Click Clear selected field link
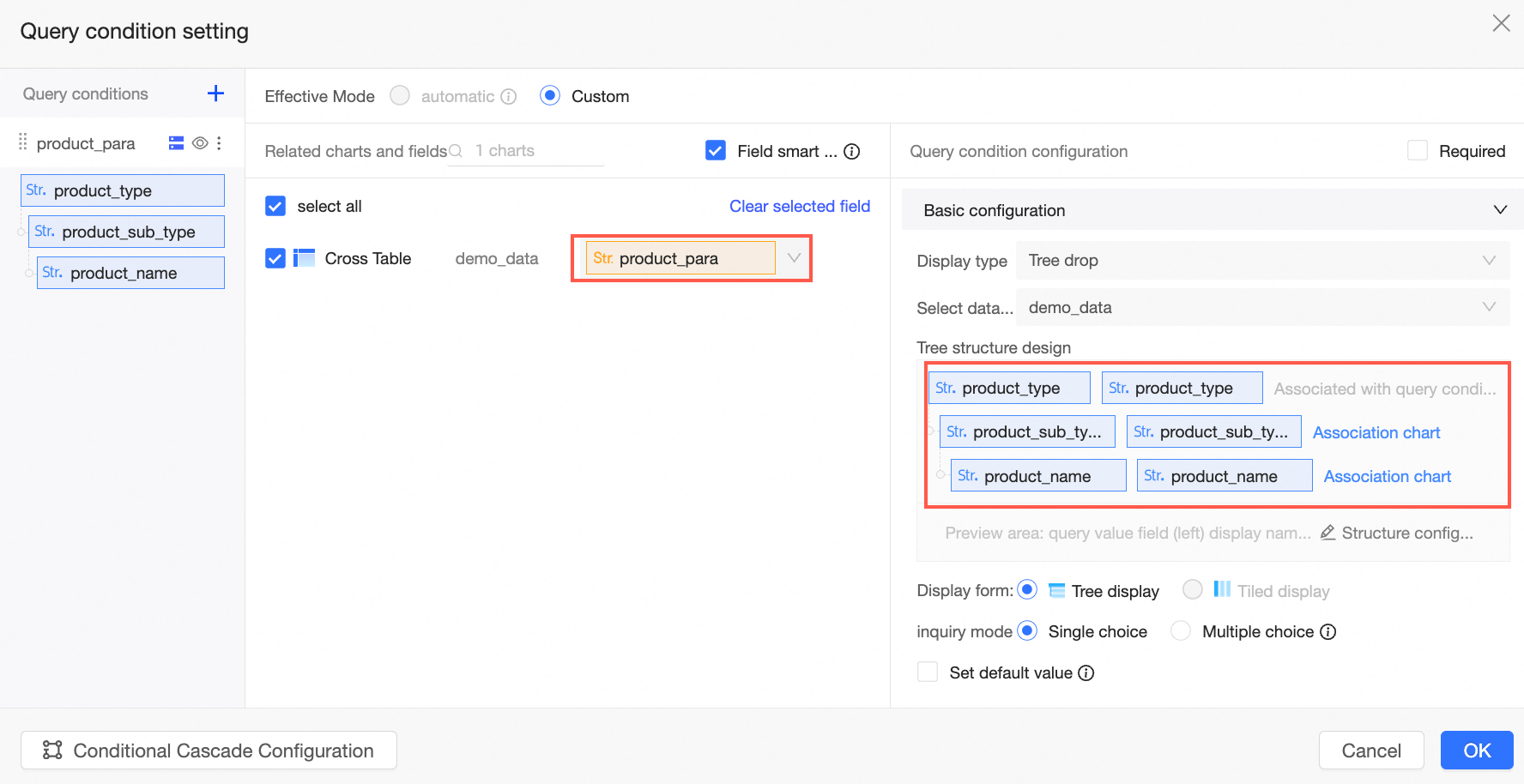The image size is (1524, 784). [799, 206]
